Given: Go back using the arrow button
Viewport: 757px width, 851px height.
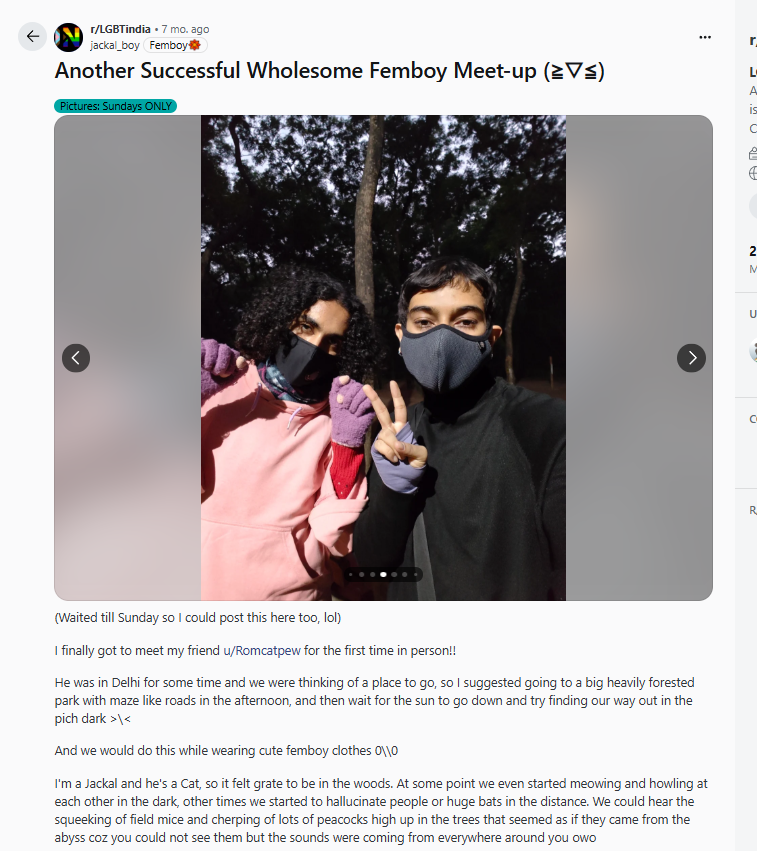Looking at the screenshot, I should click(x=33, y=36).
